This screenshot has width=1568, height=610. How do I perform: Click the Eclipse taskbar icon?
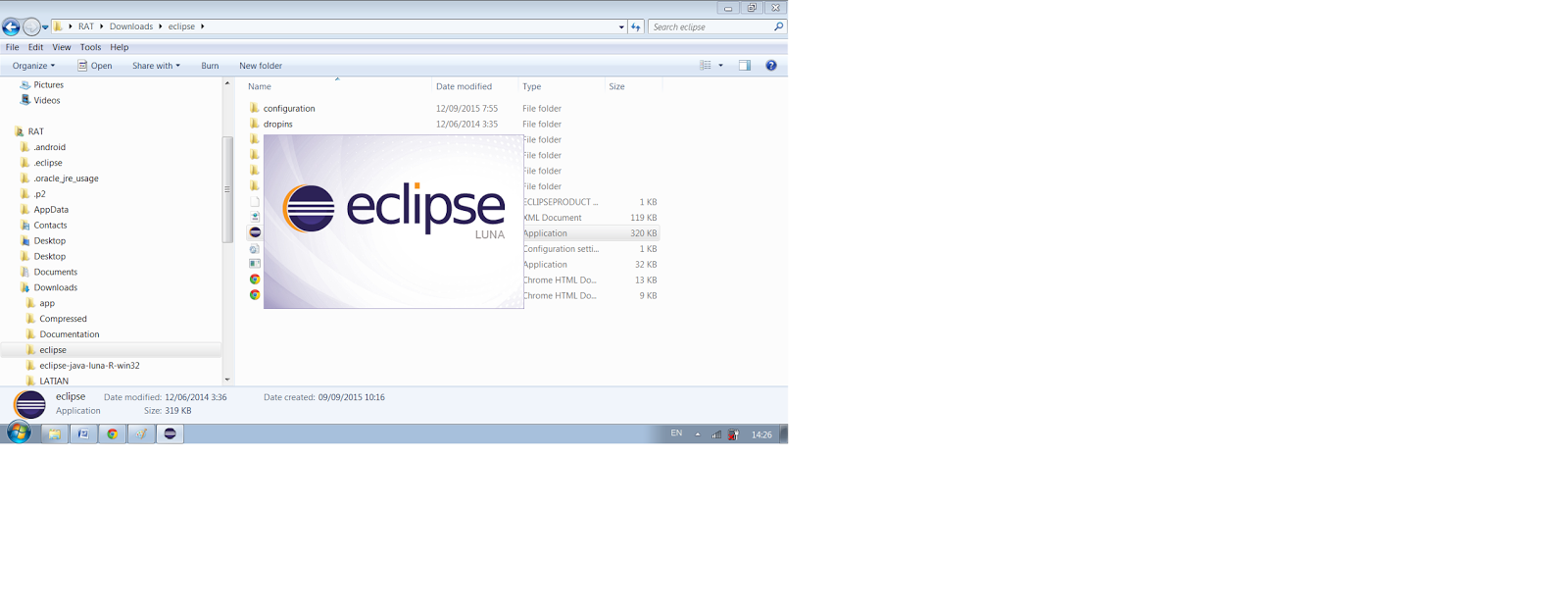click(x=171, y=433)
